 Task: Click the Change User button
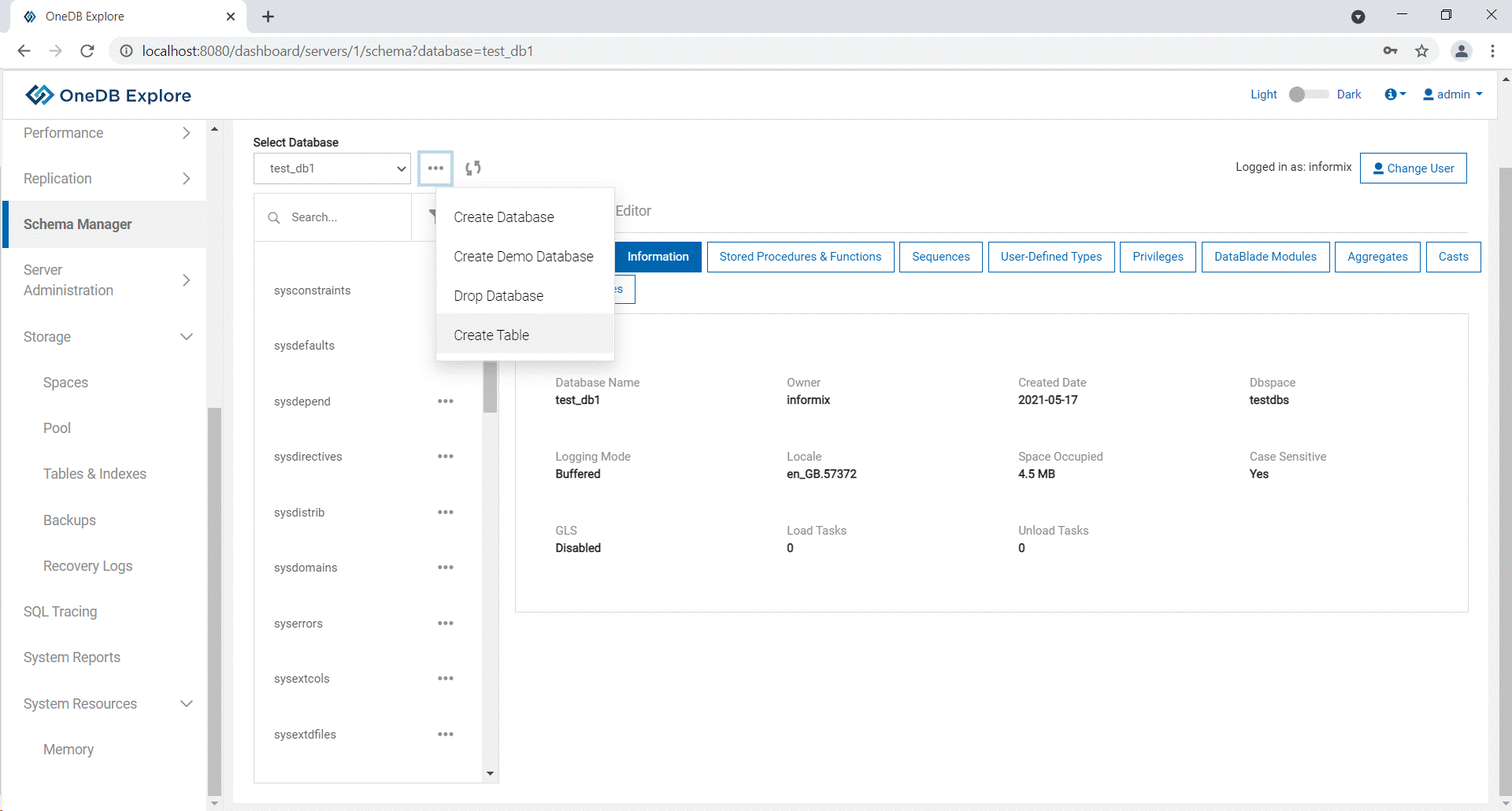pyautogui.click(x=1413, y=168)
